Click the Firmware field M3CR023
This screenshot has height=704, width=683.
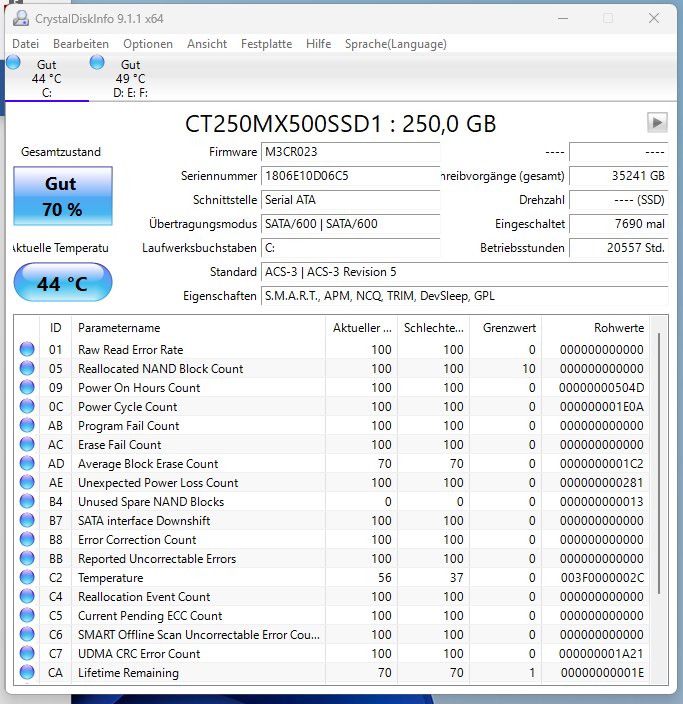coord(350,152)
